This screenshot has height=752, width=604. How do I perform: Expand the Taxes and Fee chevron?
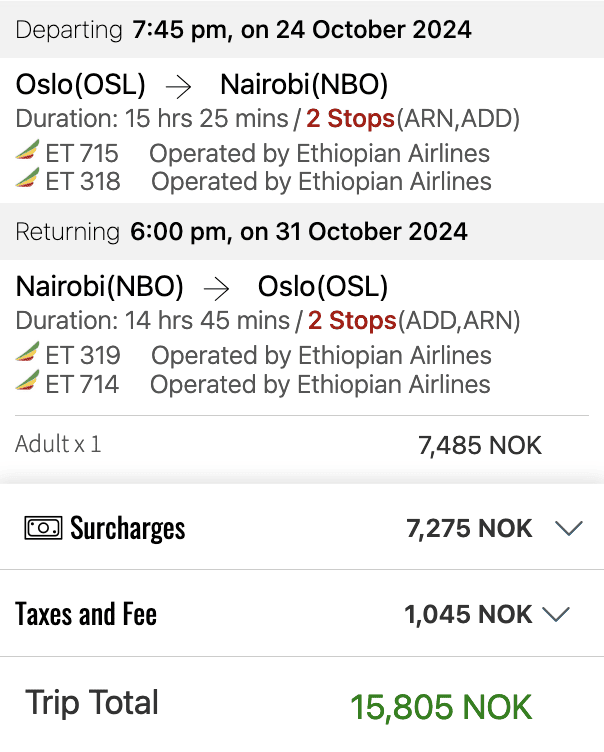[555, 614]
